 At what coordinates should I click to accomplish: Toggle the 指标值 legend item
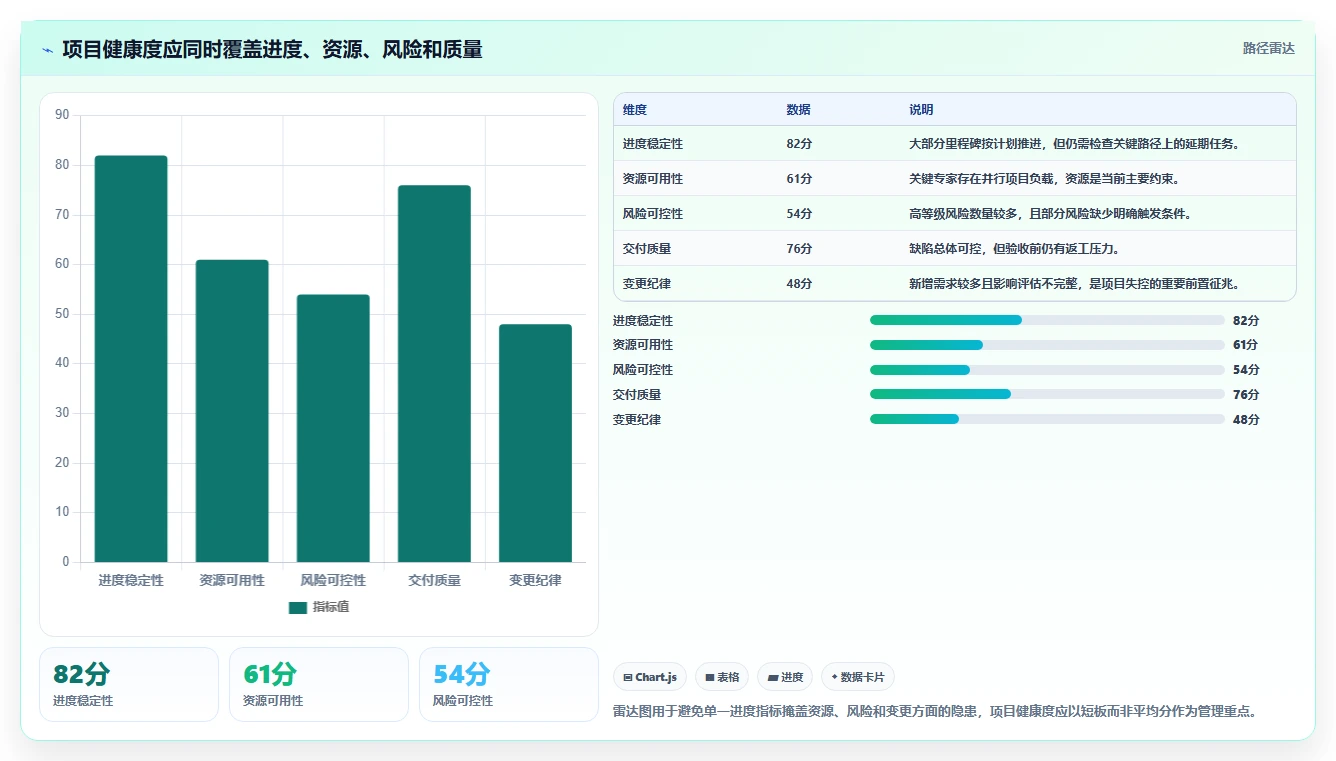319,607
